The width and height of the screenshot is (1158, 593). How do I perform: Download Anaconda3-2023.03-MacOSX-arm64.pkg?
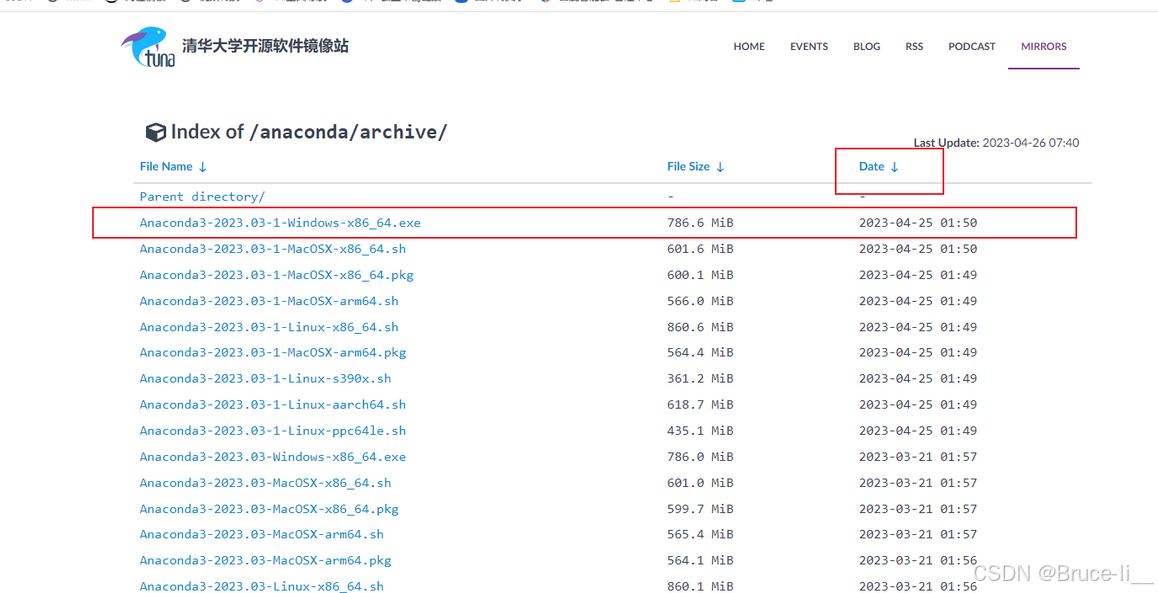coord(265,561)
